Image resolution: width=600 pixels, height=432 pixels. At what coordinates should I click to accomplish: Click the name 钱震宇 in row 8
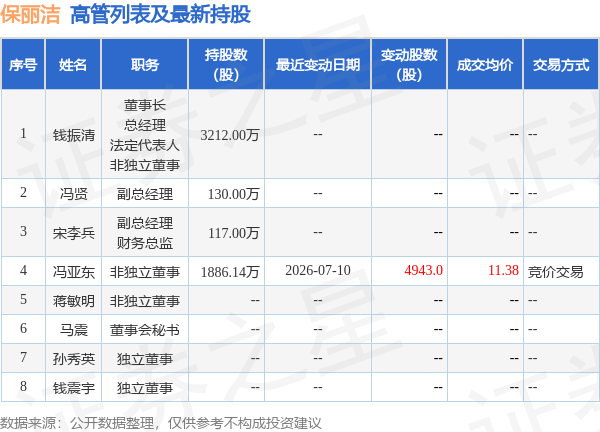pos(73,388)
